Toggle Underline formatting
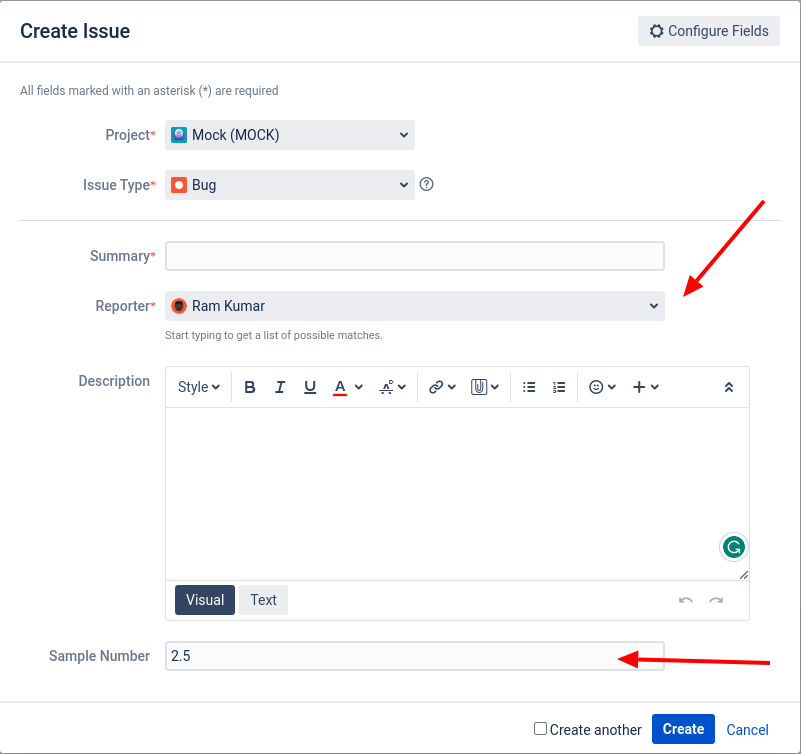801x754 pixels. coord(310,387)
